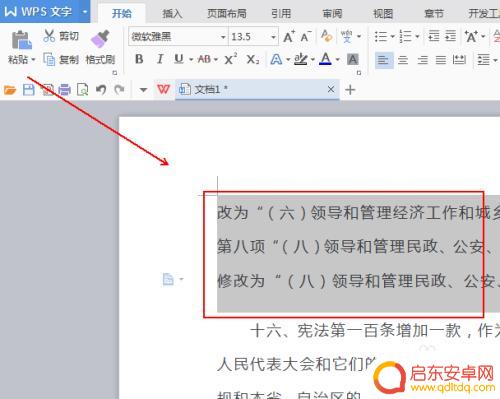Viewport: 500px width, 399px height.
Task: Open the font dialog launcher
Action: (x=359, y=73)
